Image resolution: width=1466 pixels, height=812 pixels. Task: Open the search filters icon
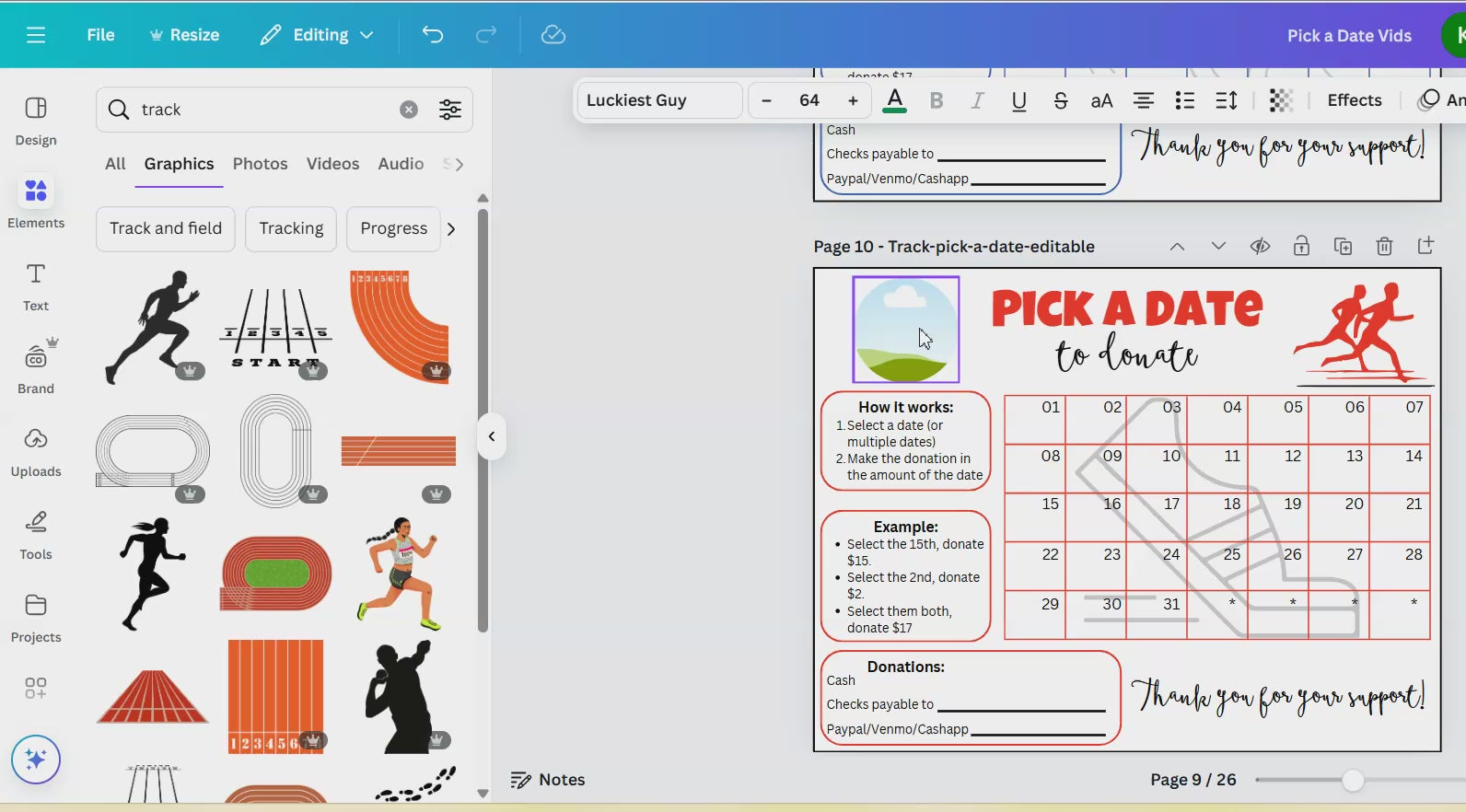(450, 110)
